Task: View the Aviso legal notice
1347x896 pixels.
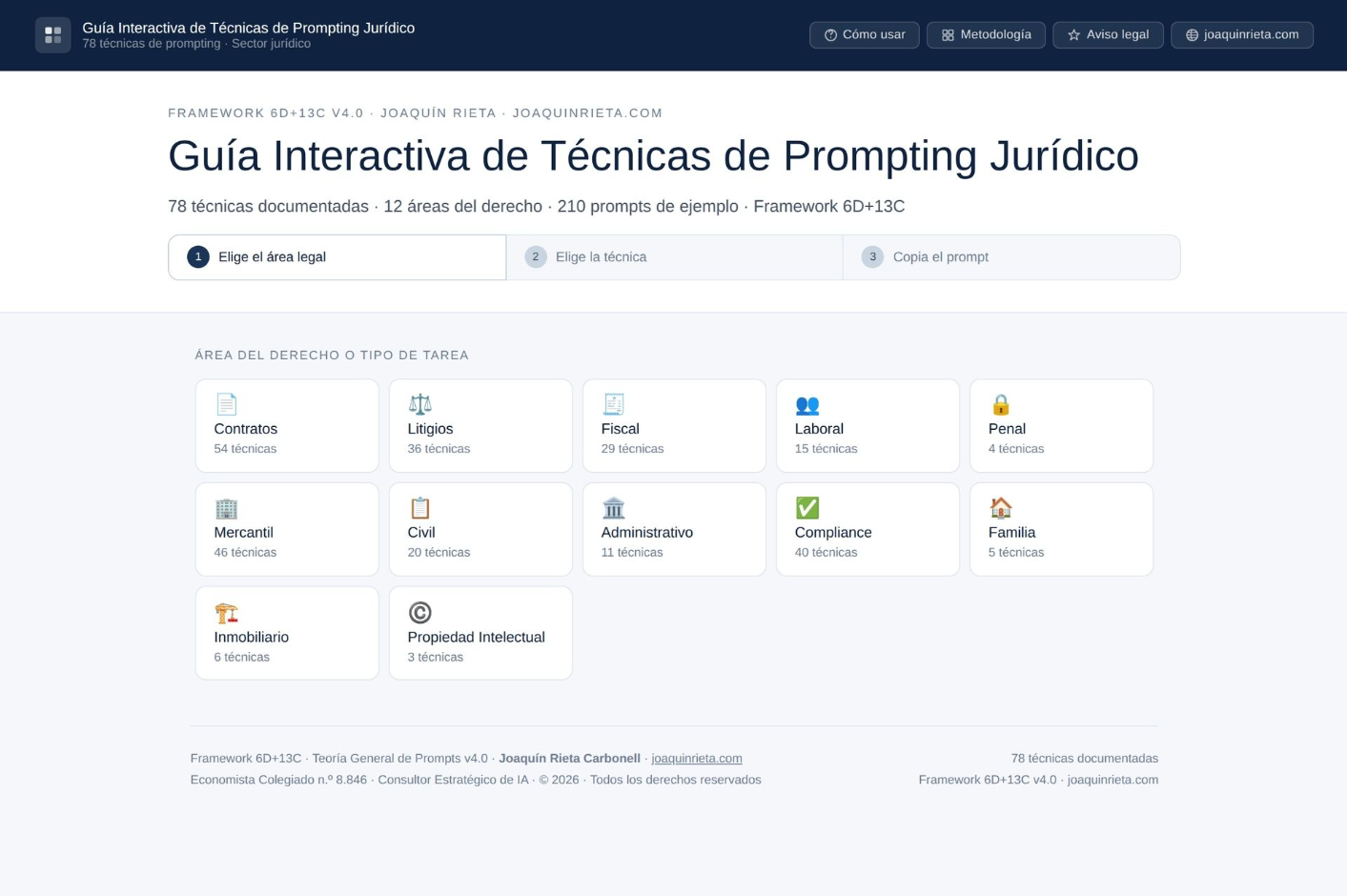Action: pos(1108,34)
